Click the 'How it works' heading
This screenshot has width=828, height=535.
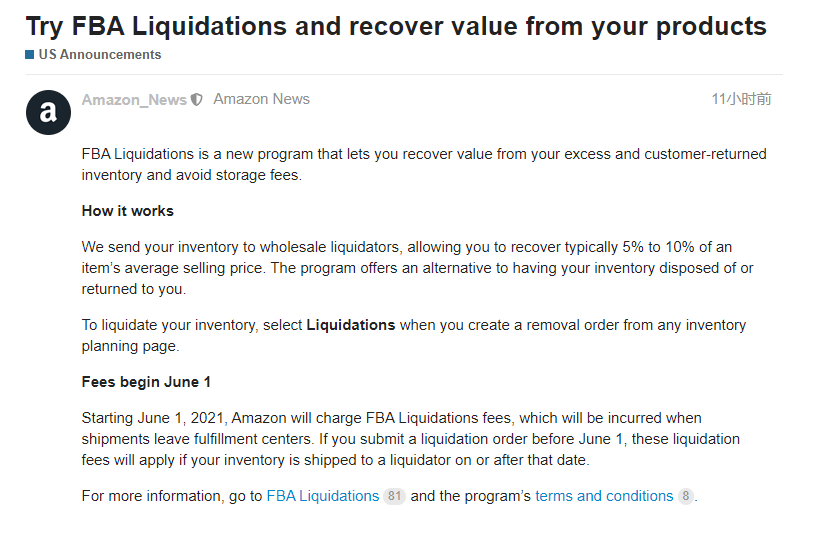click(x=127, y=211)
